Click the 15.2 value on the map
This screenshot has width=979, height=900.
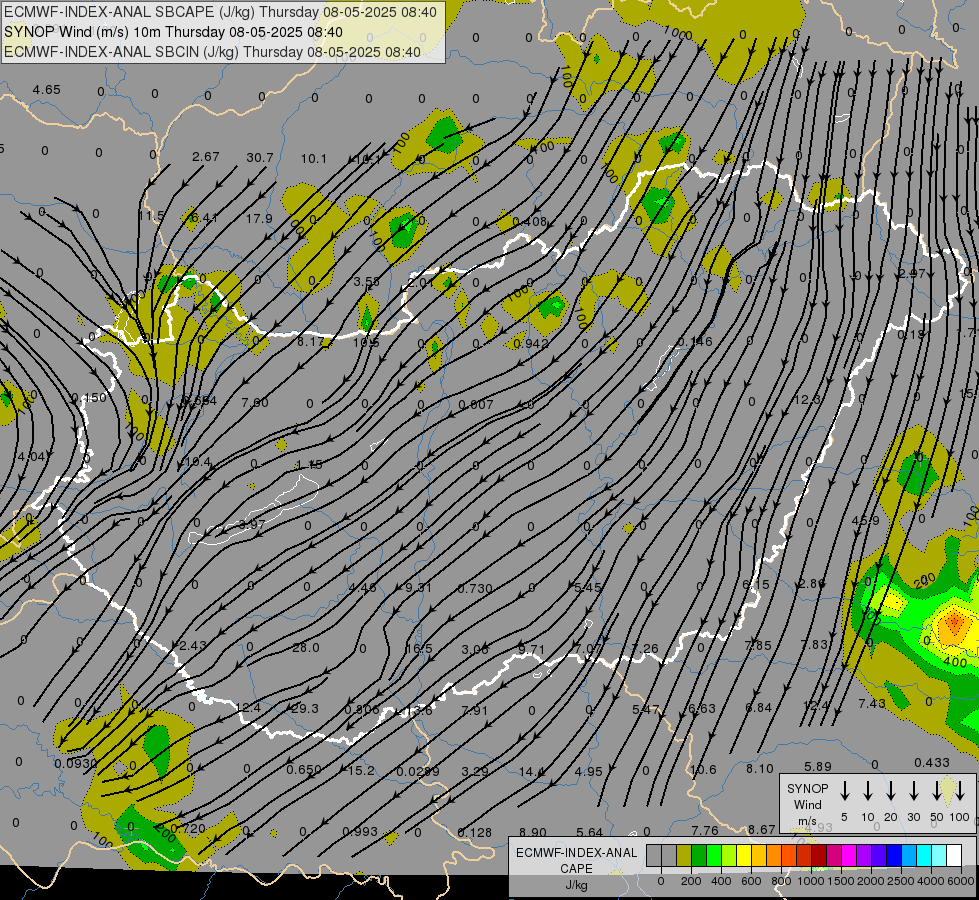click(361, 771)
